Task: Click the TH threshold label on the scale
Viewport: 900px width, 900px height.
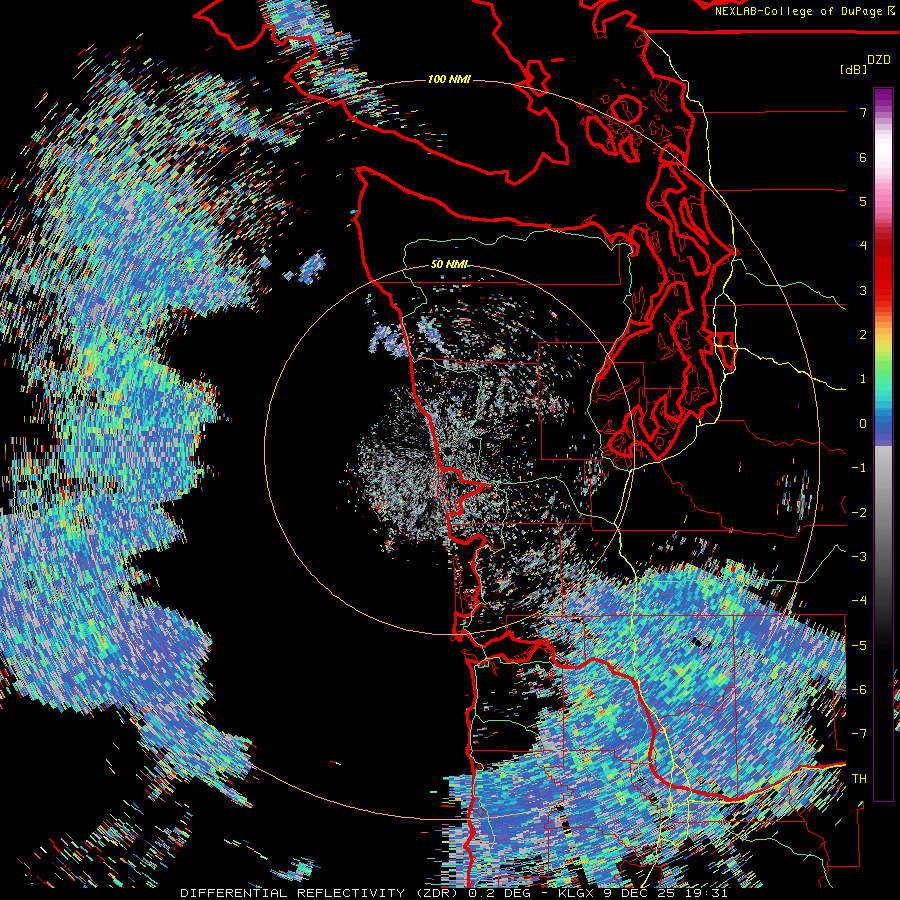Action: tap(859, 779)
